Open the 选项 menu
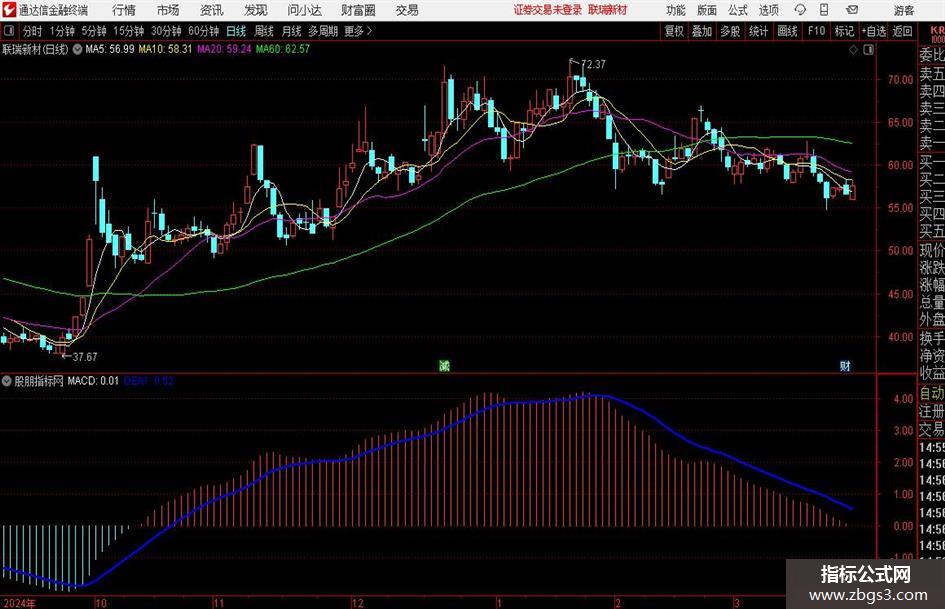This screenshot has height=609, width=945. pos(768,10)
